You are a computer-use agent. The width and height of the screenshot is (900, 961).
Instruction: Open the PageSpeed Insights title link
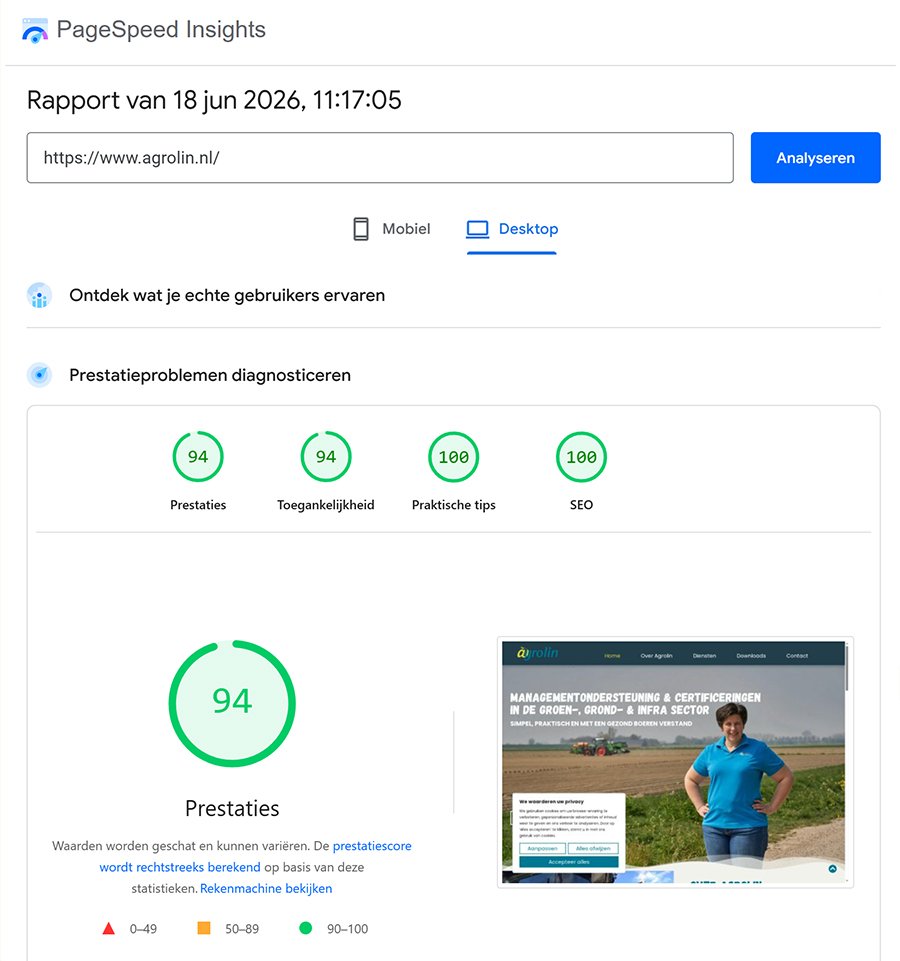coord(161,29)
